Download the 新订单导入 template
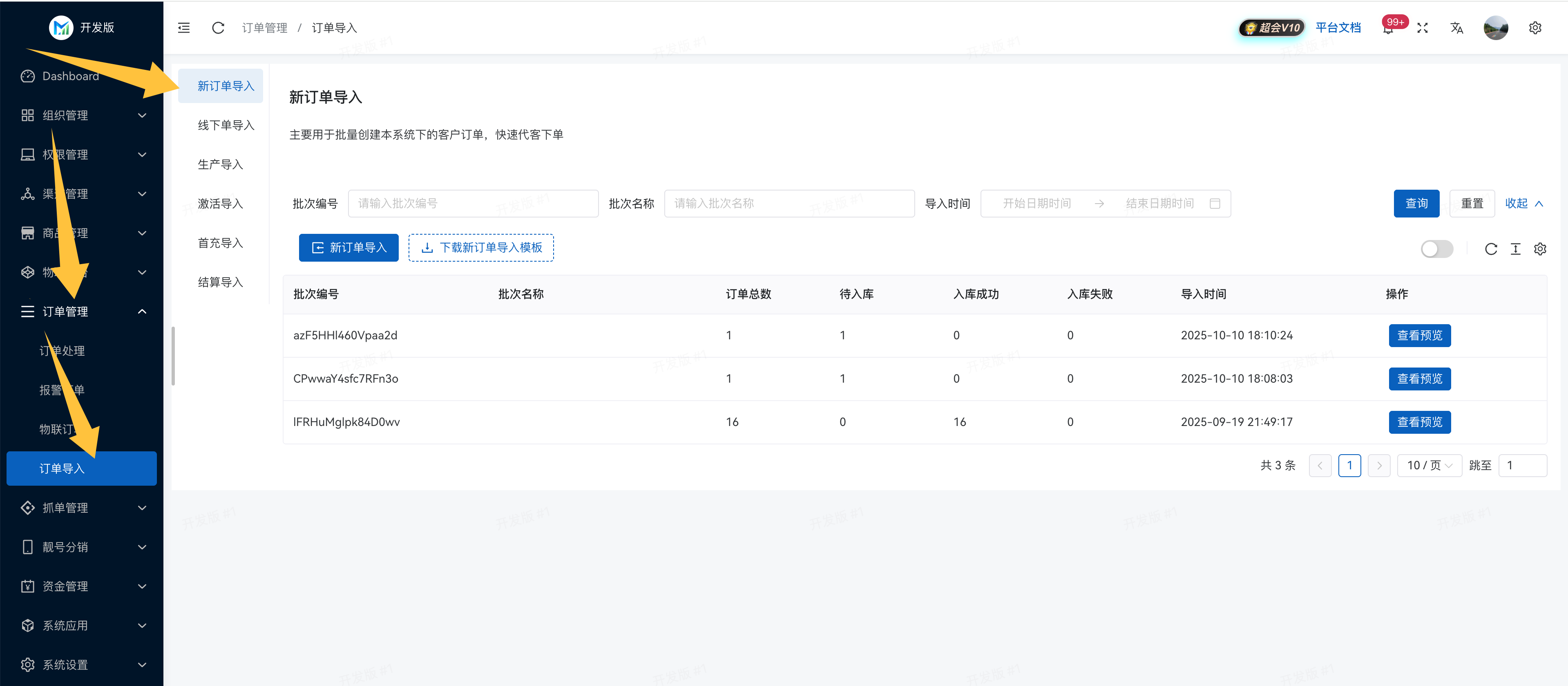The width and height of the screenshot is (1568, 686). (x=481, y=247)
